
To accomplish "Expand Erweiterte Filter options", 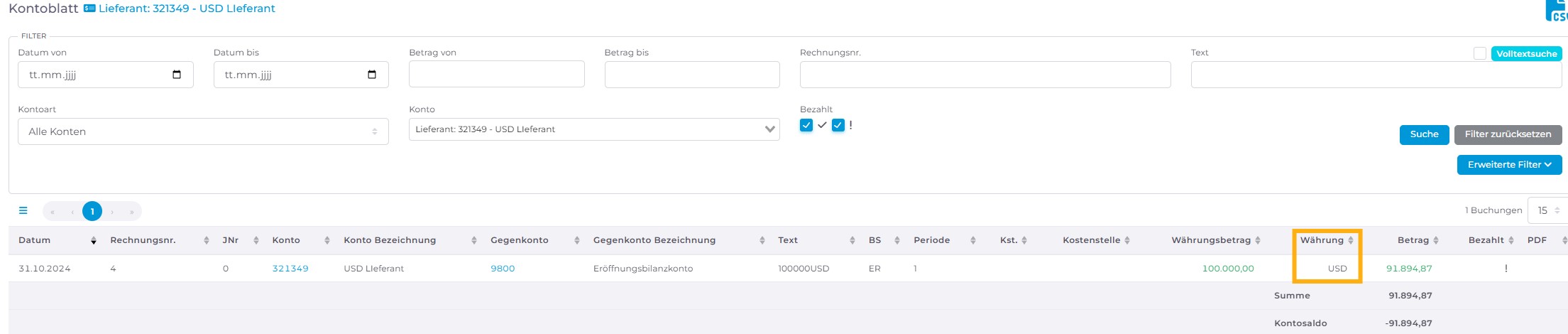I will pos(1509,164).
